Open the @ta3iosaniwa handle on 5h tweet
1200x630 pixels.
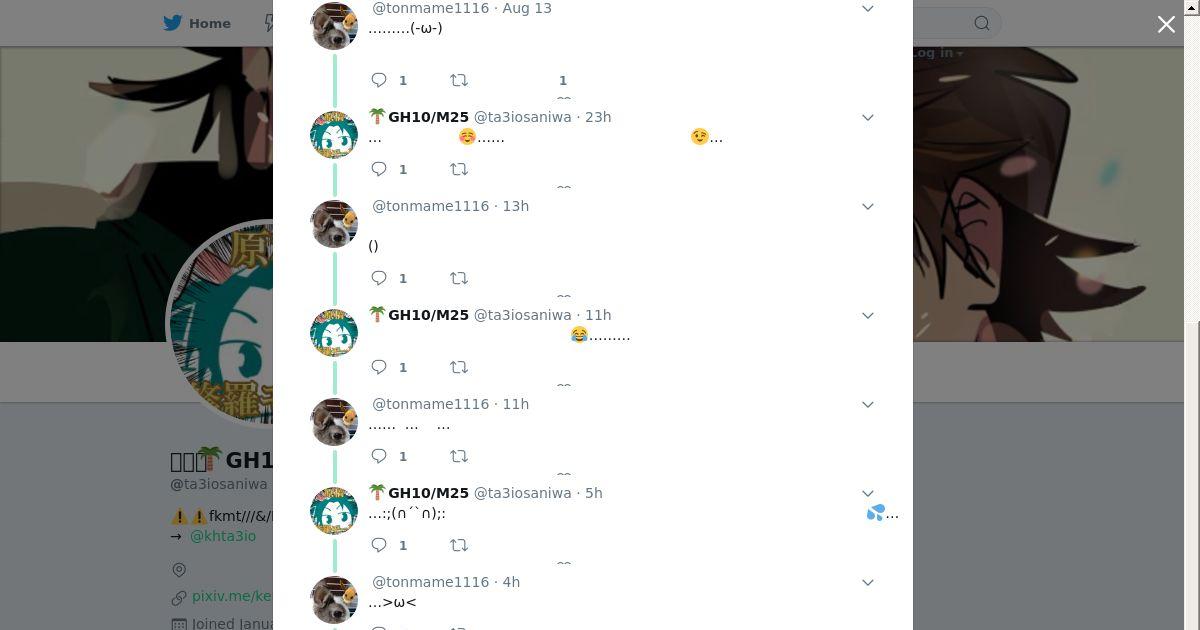(x=522, y=493)
